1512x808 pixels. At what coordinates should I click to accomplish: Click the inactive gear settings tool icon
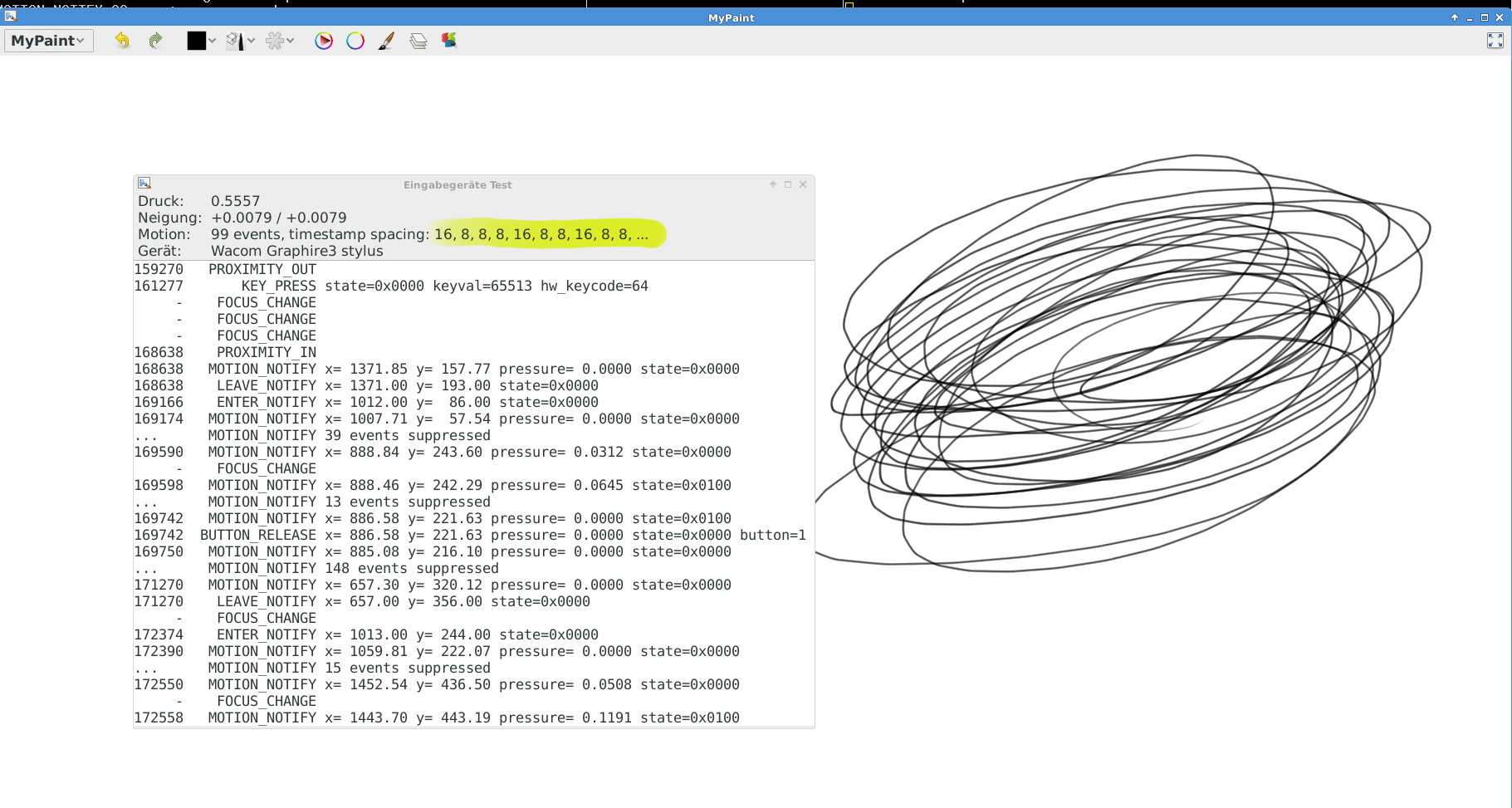pyautogui.click(x=275, y=41)
